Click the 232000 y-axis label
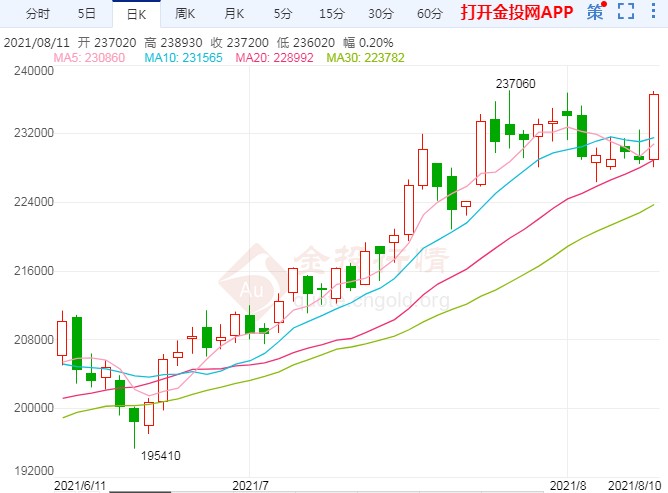This screenshot has height=493, width=668. tap(34, 133)
